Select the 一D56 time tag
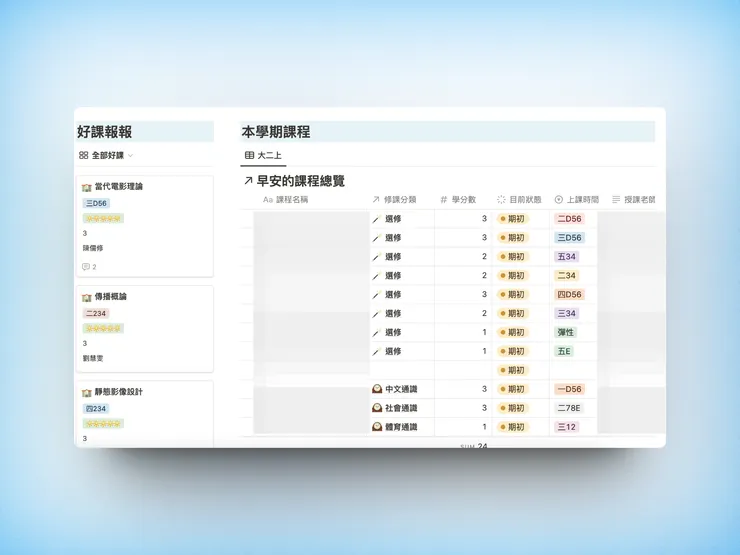 coord(569,389)
